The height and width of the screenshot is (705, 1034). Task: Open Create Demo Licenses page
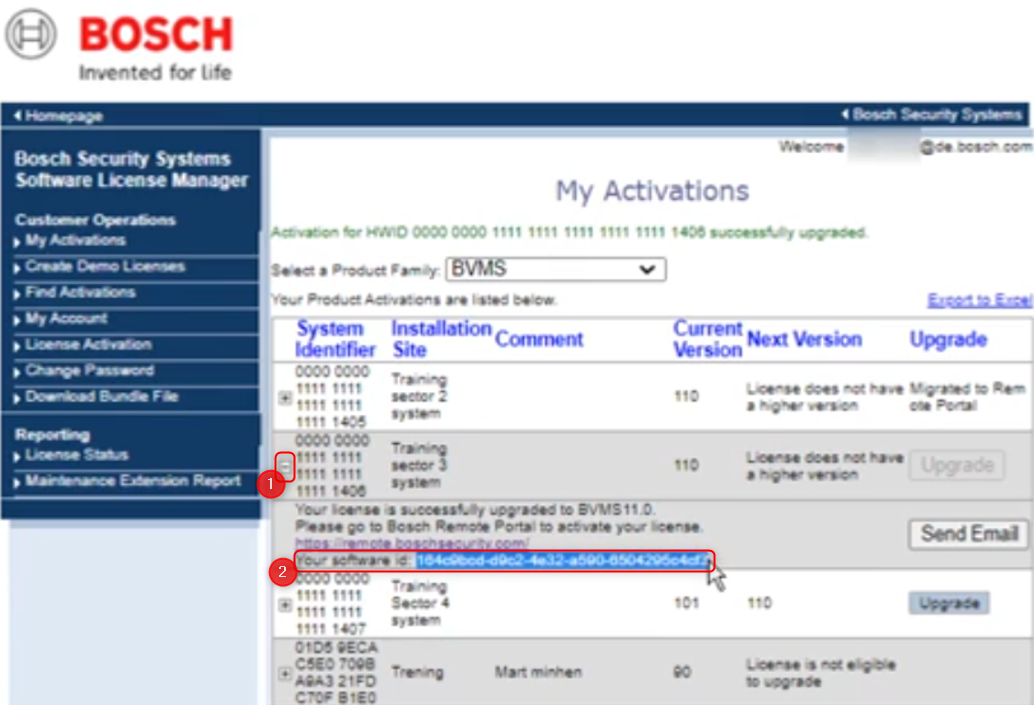point(105,267)
